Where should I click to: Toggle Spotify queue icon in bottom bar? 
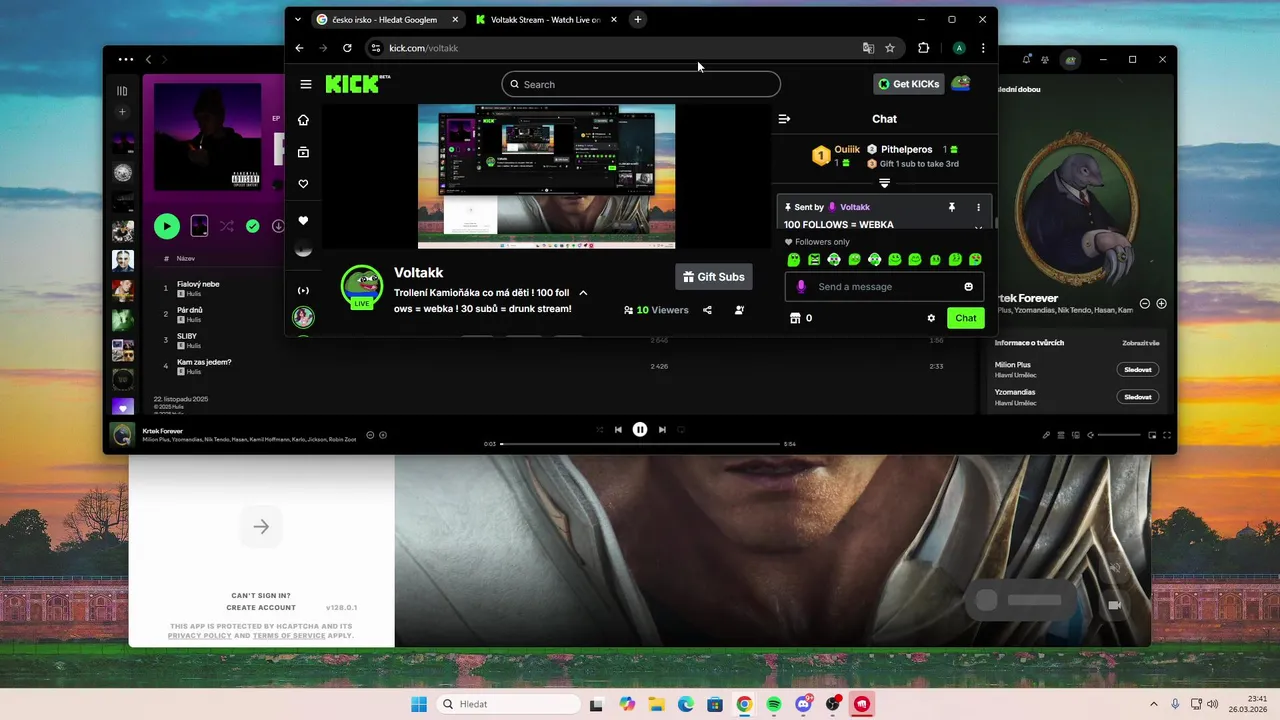pos(1060,435)
